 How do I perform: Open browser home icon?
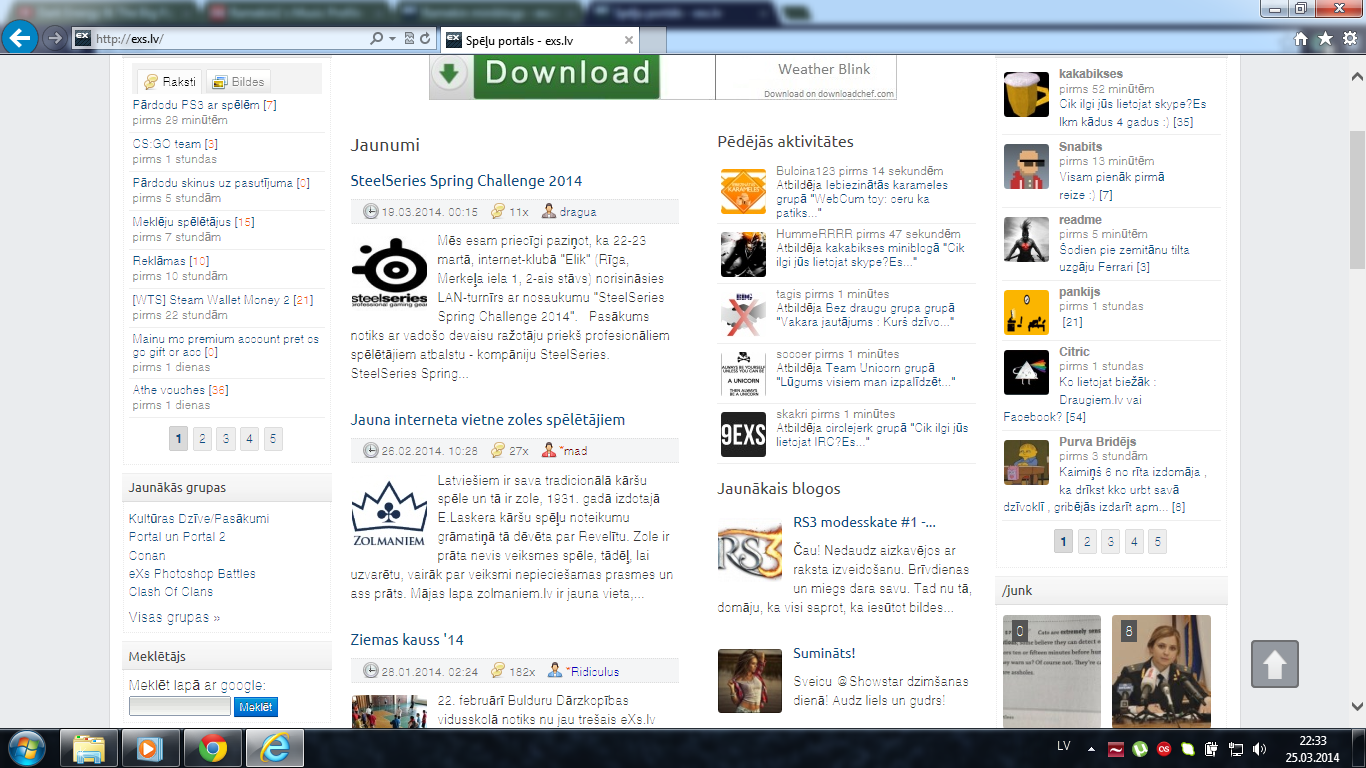tap(1301, 39)
